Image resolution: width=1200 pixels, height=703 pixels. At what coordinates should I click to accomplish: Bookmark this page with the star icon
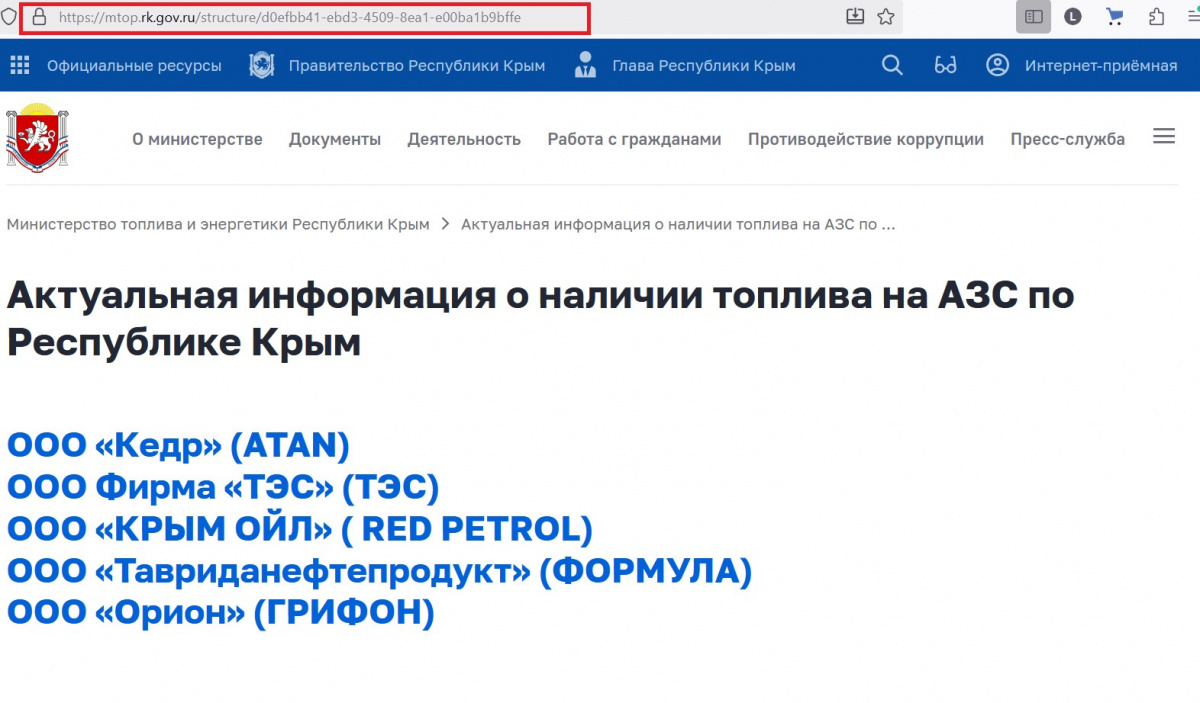click(885, 17)
